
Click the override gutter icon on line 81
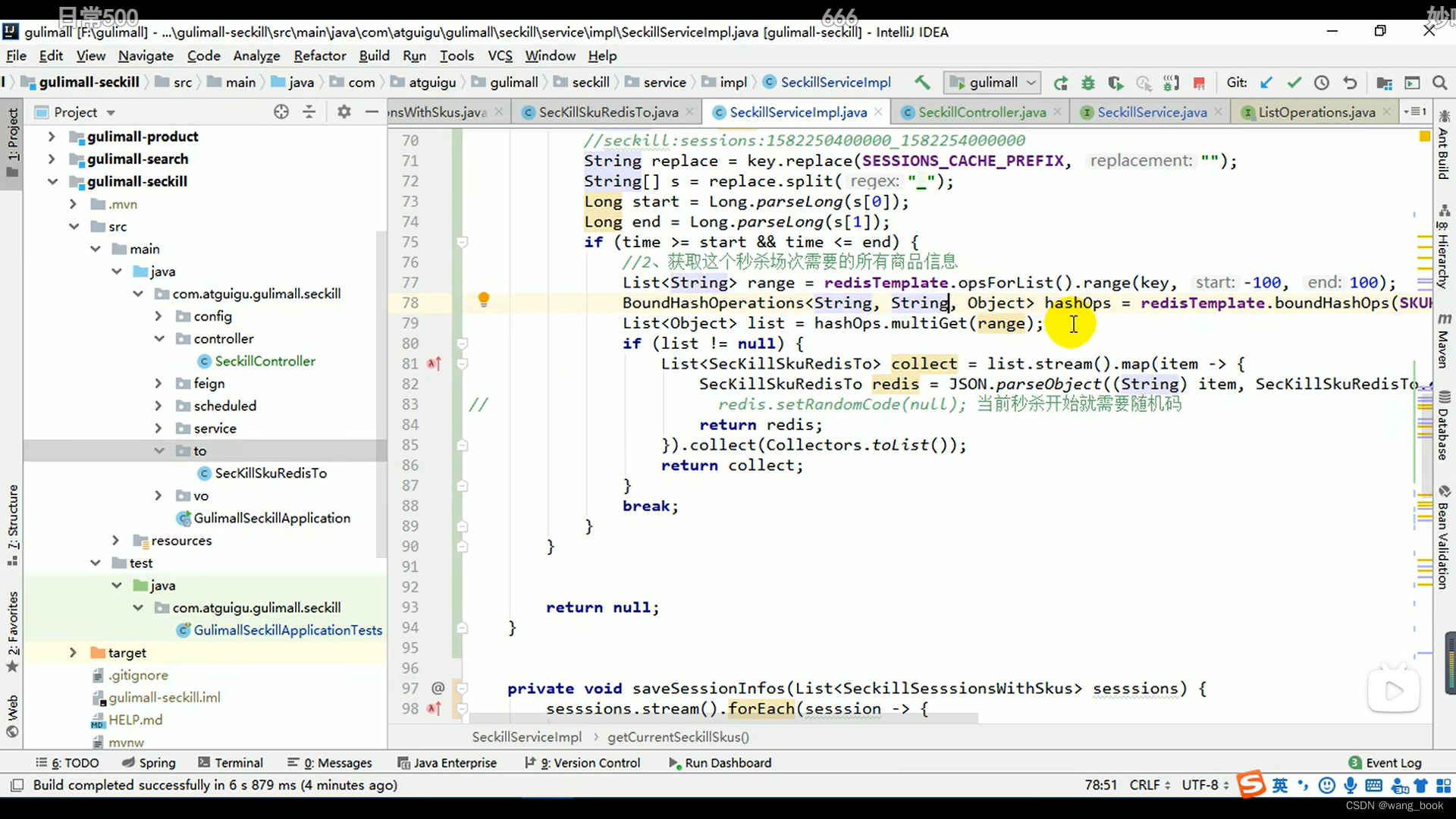[x=434, y=363]
